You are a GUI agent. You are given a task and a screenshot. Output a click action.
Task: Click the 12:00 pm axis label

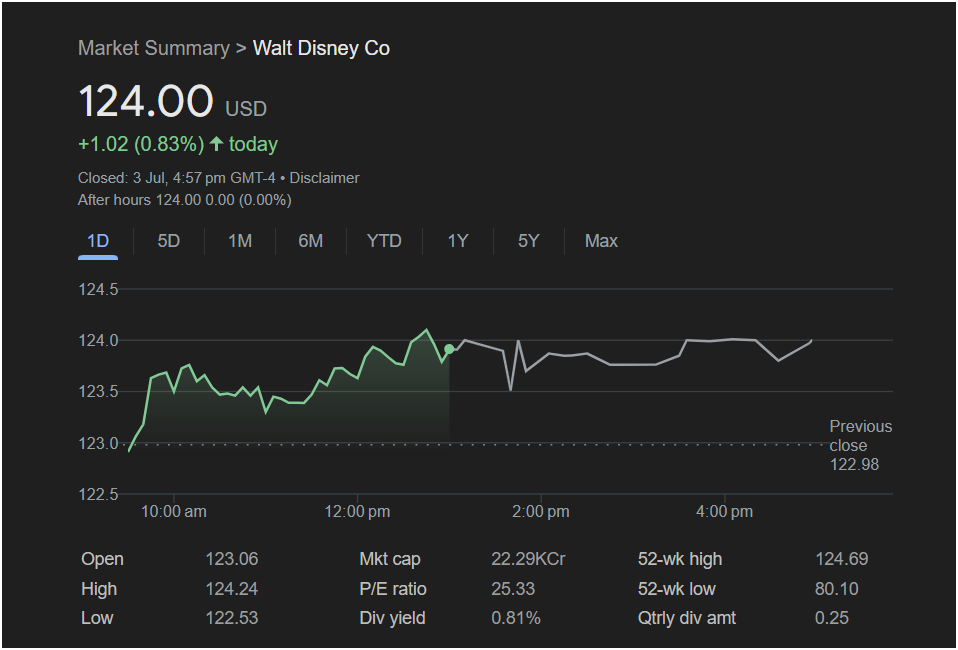[x=357, y=511]
